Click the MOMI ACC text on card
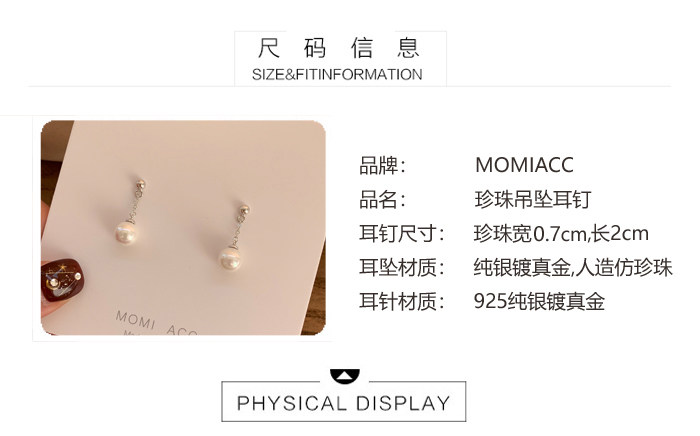 tap(156, 323)
